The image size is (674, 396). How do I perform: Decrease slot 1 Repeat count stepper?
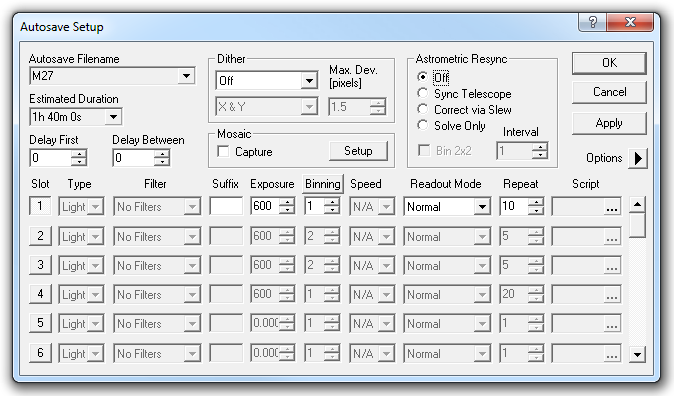point(535,210)
